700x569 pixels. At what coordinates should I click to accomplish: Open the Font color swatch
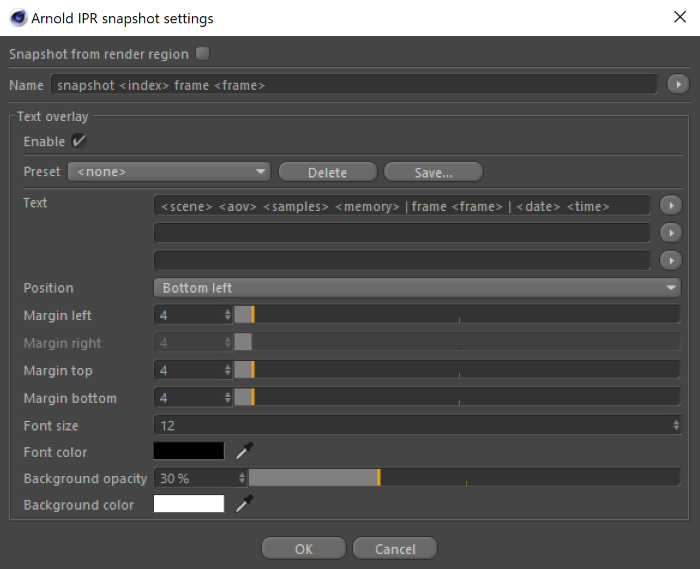pos(189,451)
